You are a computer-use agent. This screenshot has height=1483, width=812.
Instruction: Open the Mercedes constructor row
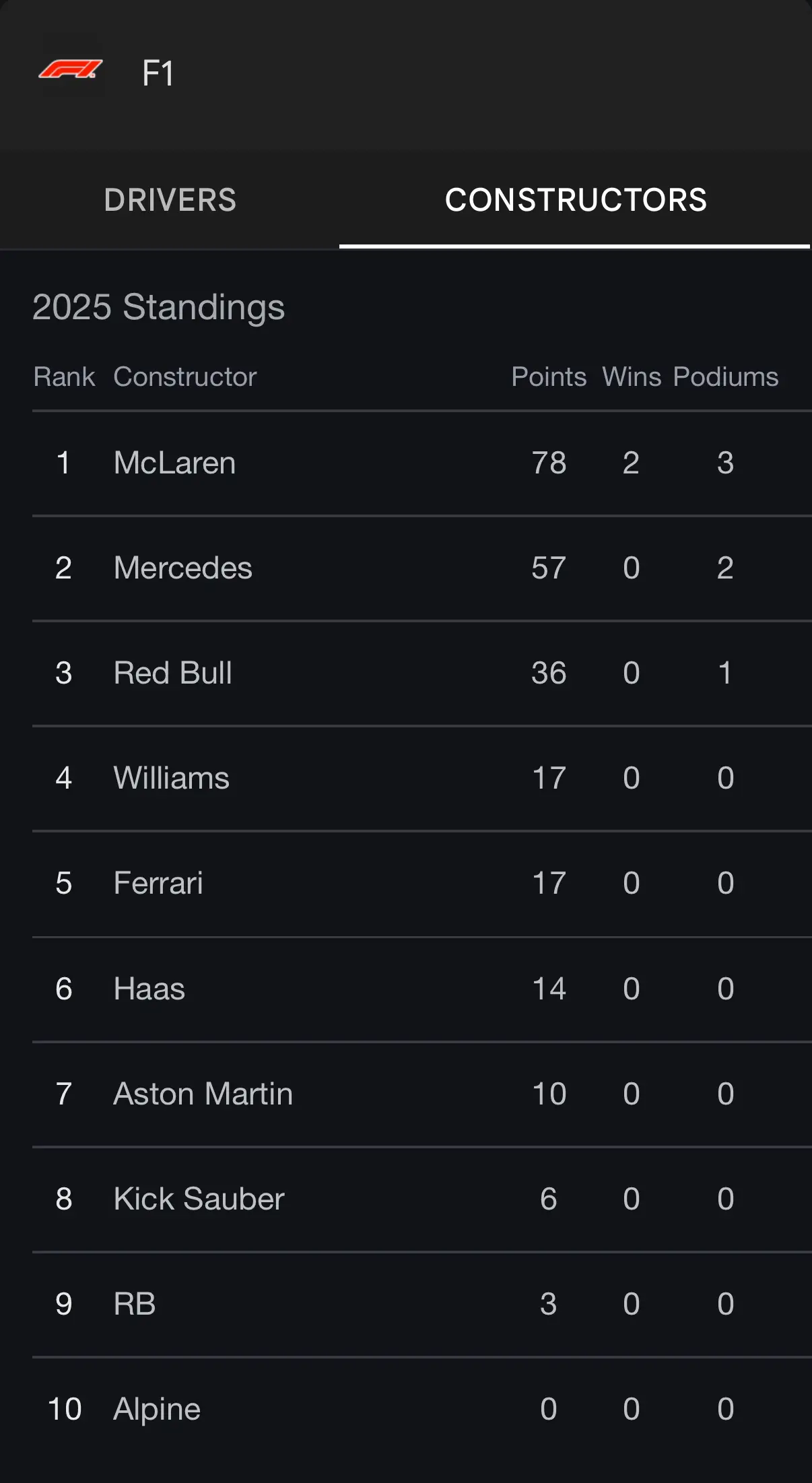tap(422, 568)
